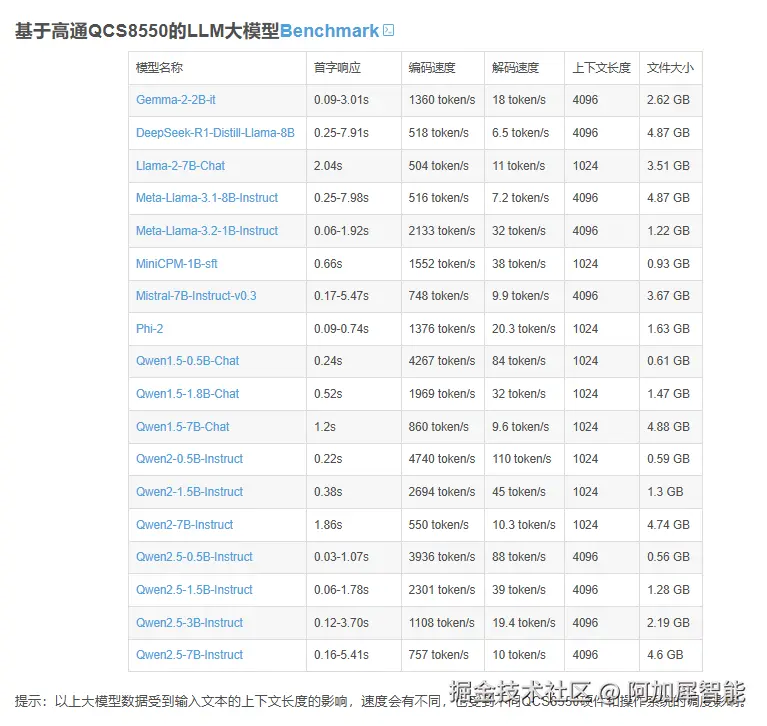Click the 编码速度 column header

point(443,68)
